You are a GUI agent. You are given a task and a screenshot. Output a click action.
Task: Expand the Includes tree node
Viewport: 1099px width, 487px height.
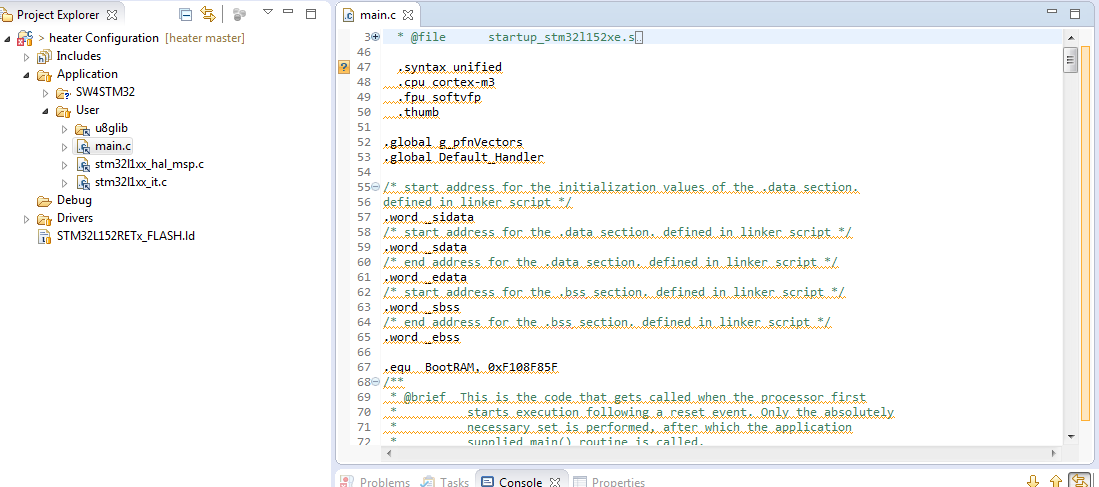(27, 57)
